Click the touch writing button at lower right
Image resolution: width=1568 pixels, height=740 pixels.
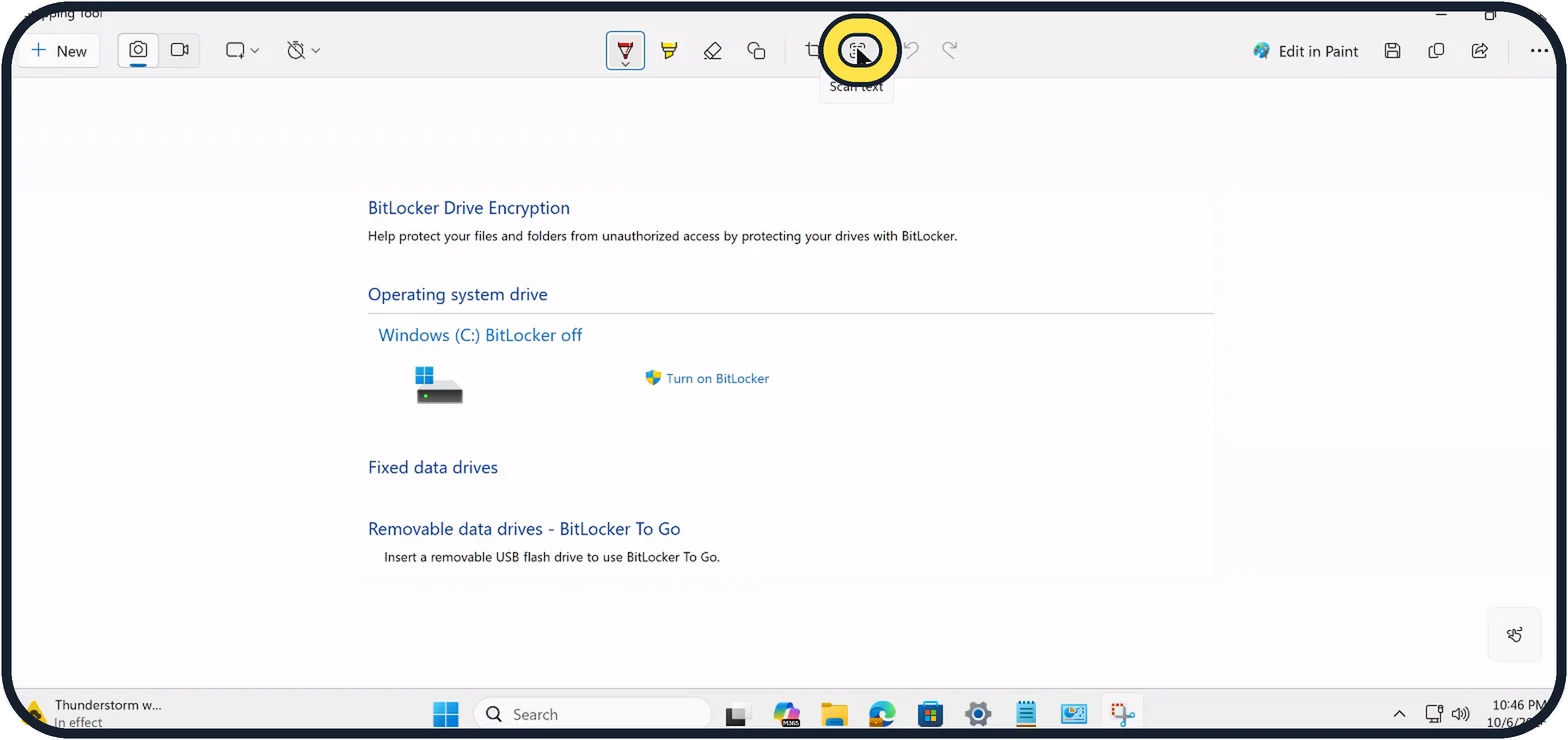click(x=1515, y=634)
